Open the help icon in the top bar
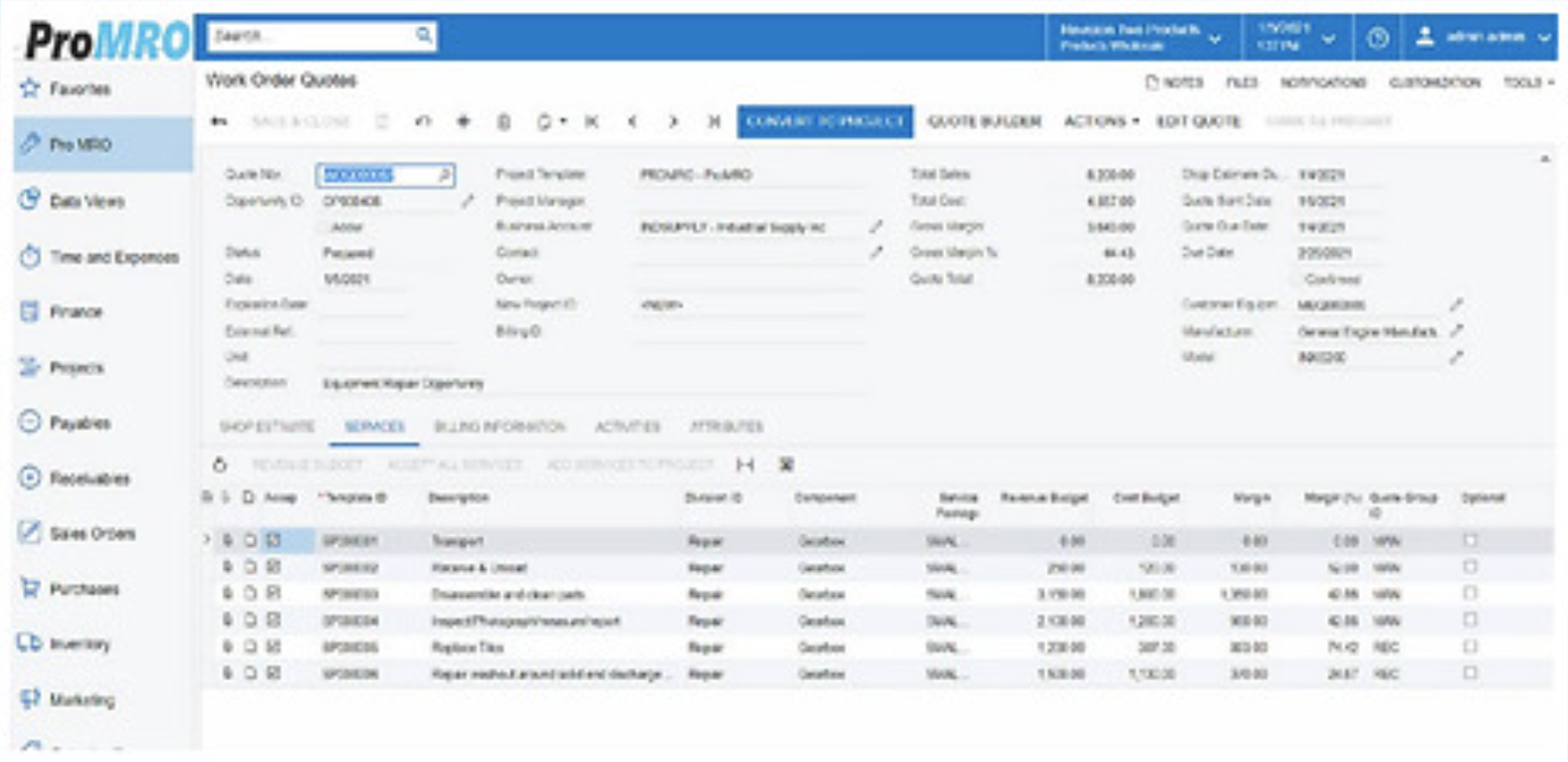Screen dimensions: 1568x762 pyautogui.click(x=1377, y=38)
